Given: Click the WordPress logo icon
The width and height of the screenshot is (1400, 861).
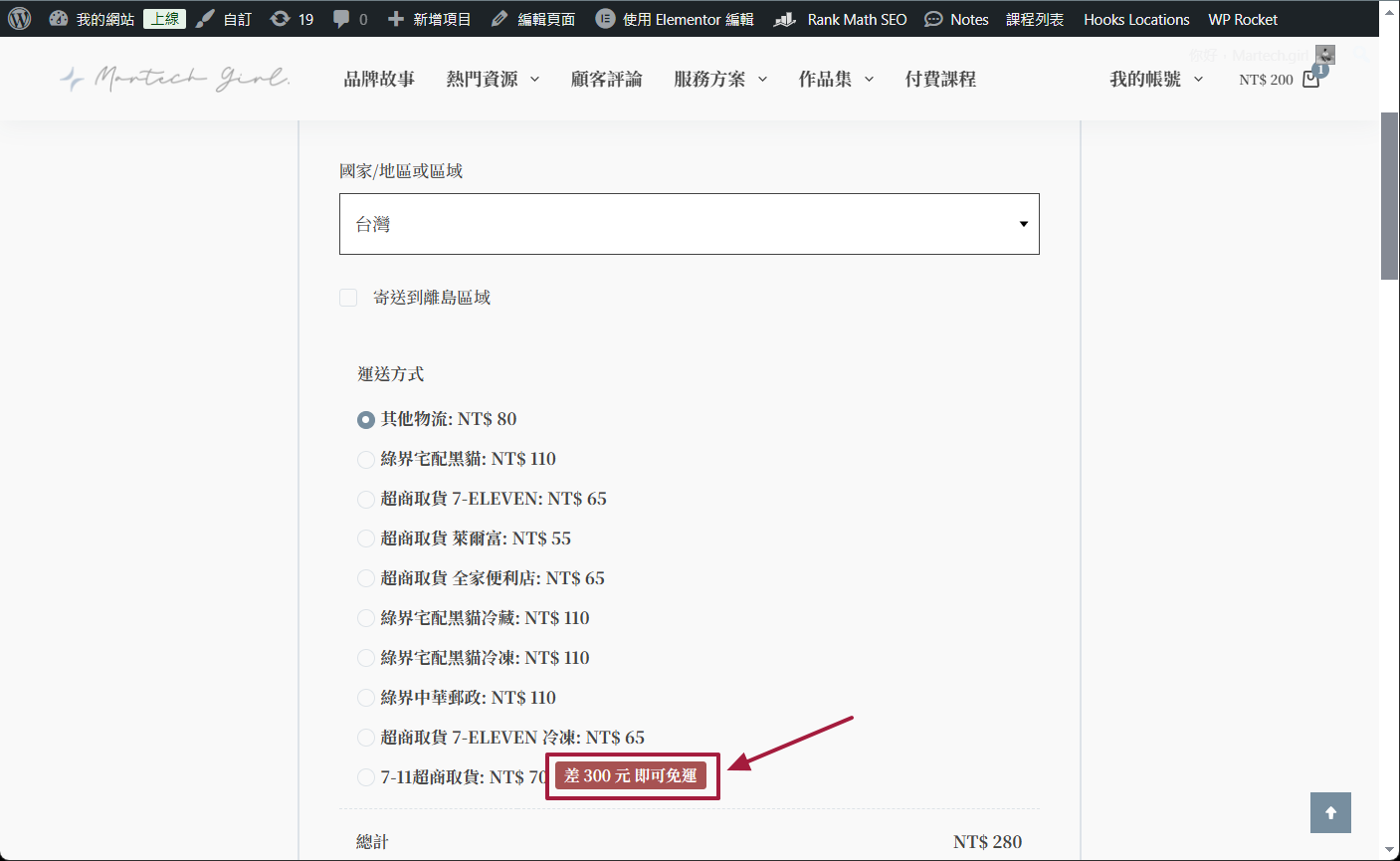Looking at the screenshot, I should point(20,19).
